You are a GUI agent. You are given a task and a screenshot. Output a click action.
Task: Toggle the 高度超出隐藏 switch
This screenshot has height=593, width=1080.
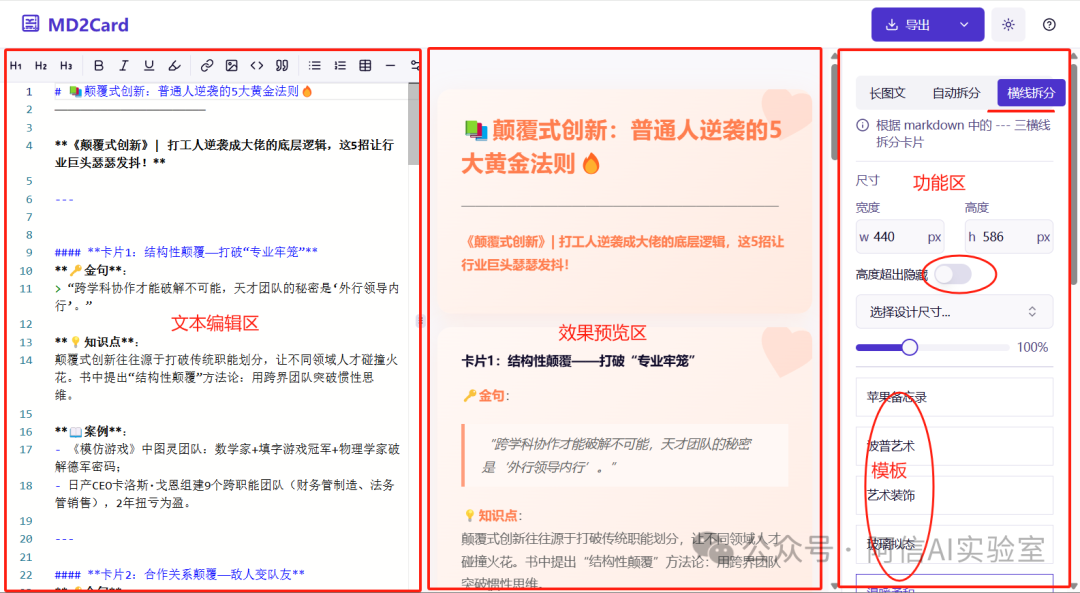pyautogui.click(x=953, y=275)
